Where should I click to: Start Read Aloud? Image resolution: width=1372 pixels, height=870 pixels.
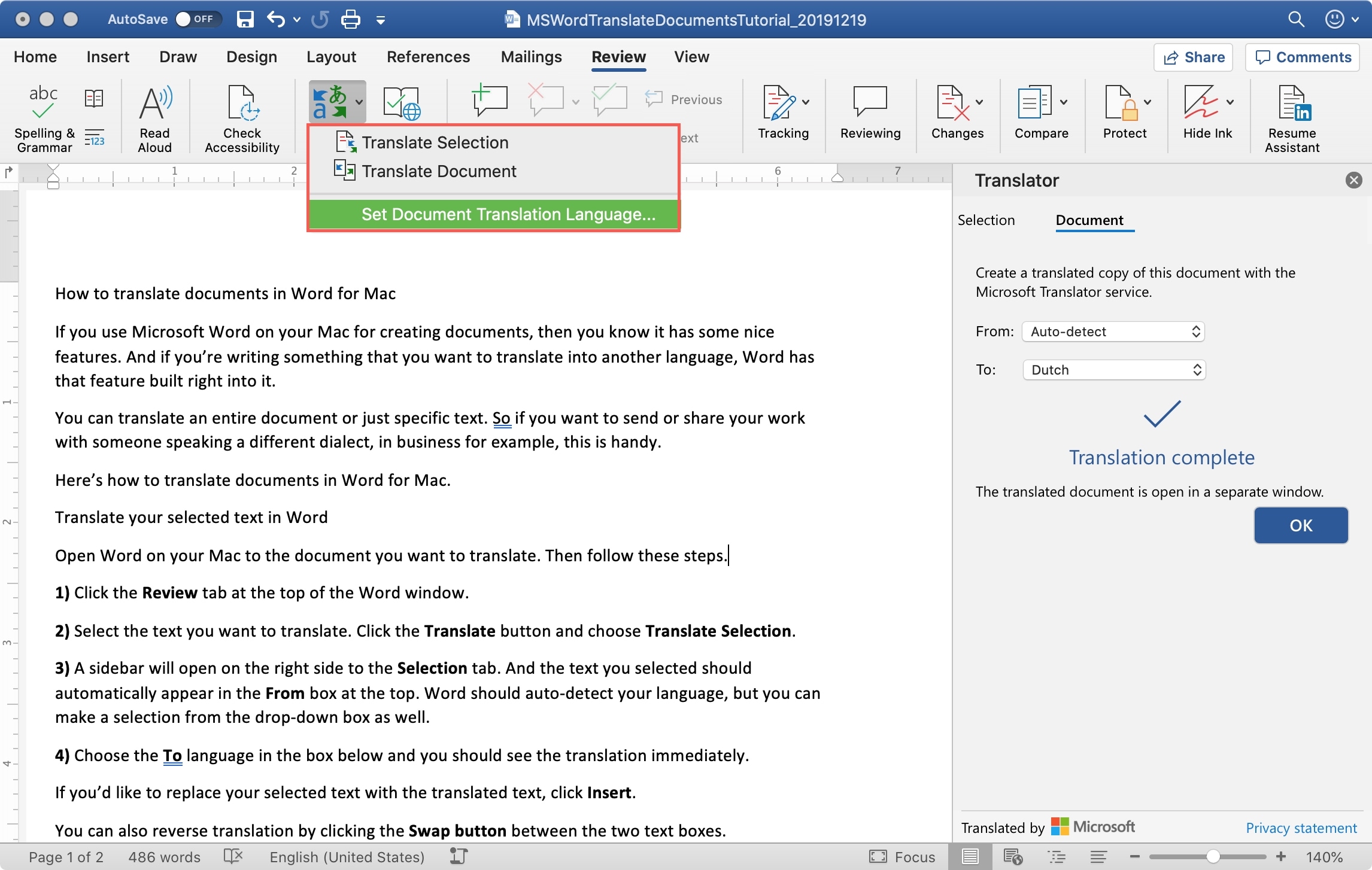point(154,118)
